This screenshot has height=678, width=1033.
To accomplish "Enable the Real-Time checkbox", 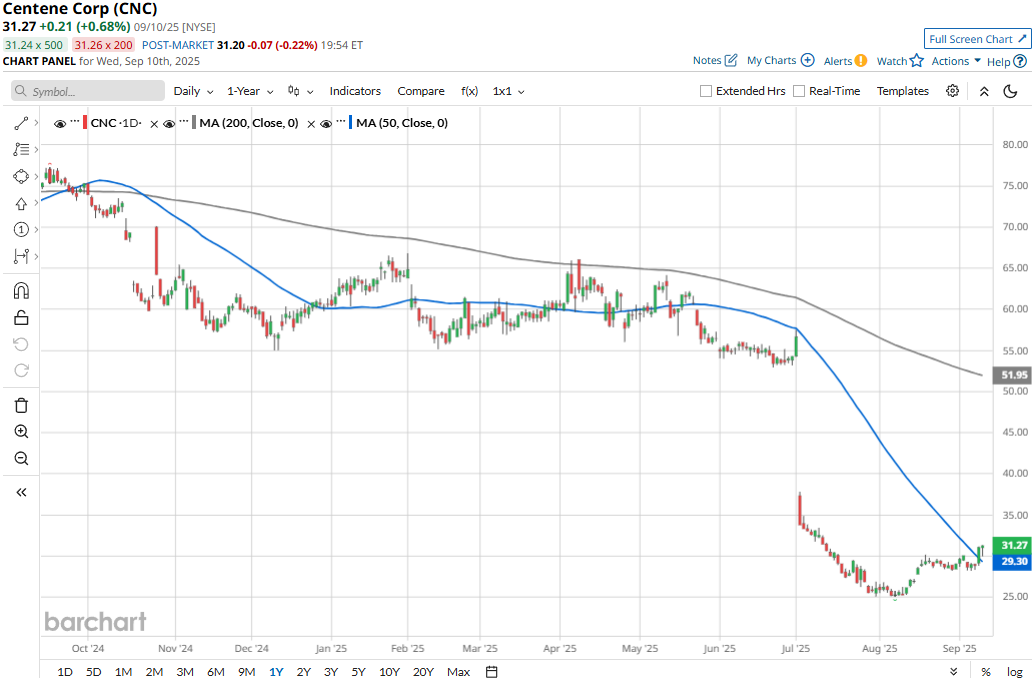I will (798, 91).
